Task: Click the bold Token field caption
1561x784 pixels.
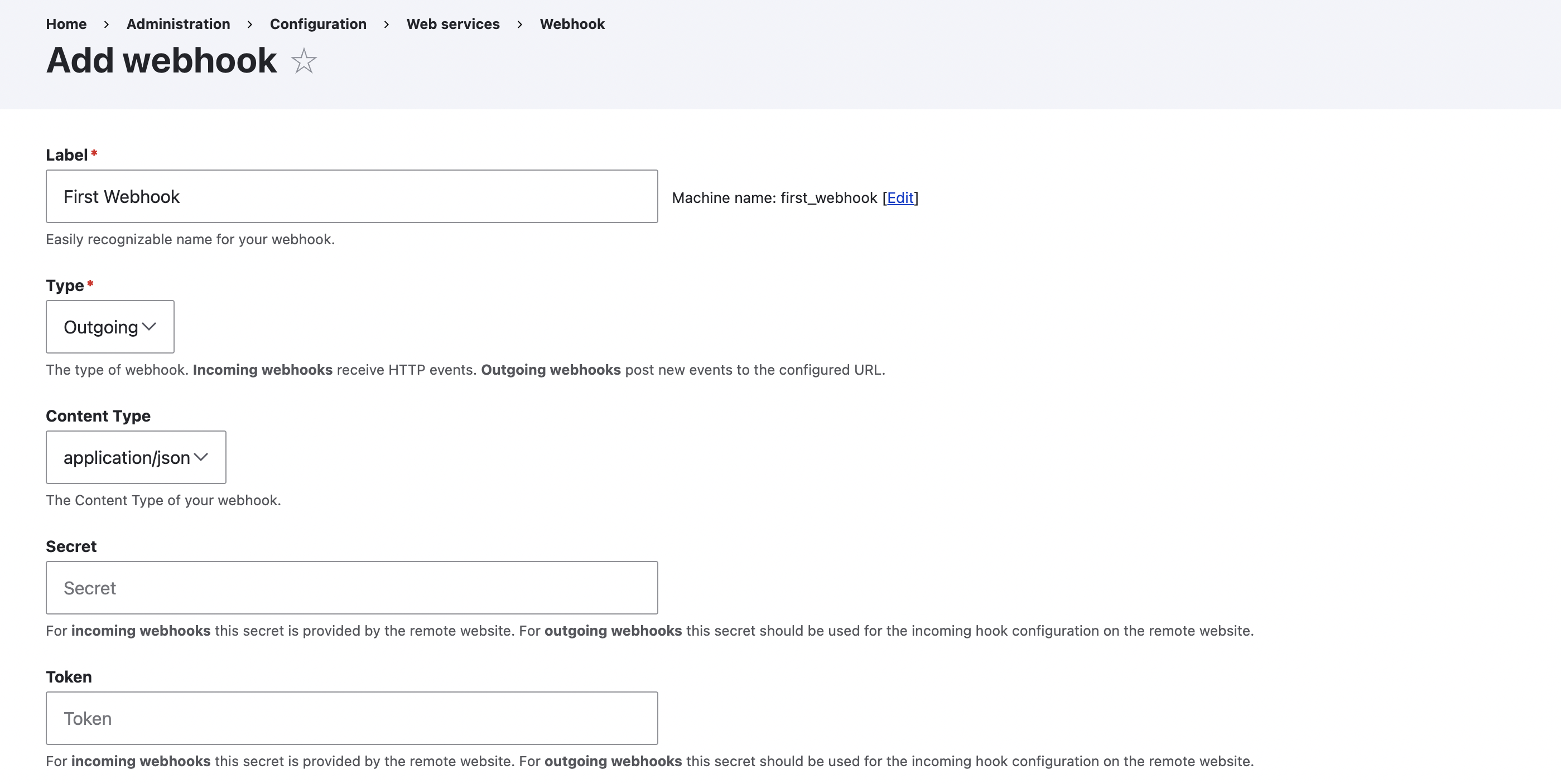Action: 69,677
